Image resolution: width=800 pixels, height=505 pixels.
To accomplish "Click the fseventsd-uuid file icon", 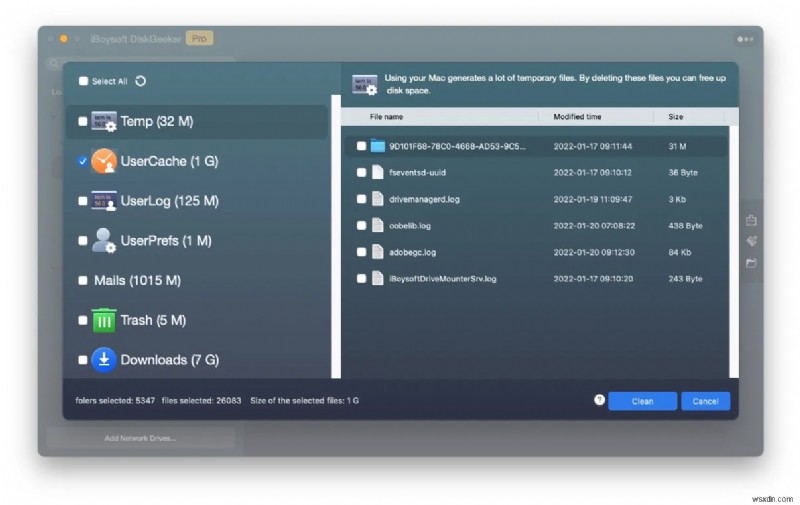I will 378,172.
